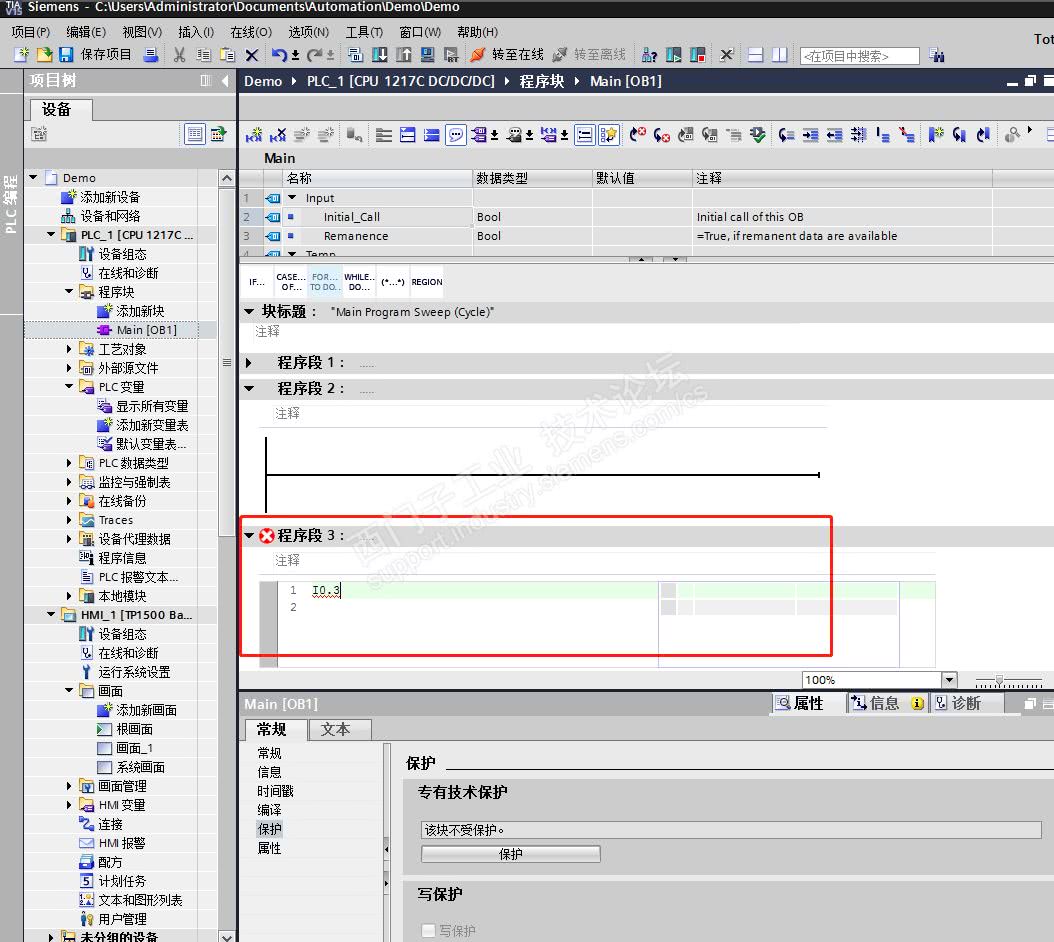Click the 保存项目 save project icon
The height and width of the screenshot is (942, 1054).
point(66,55)
